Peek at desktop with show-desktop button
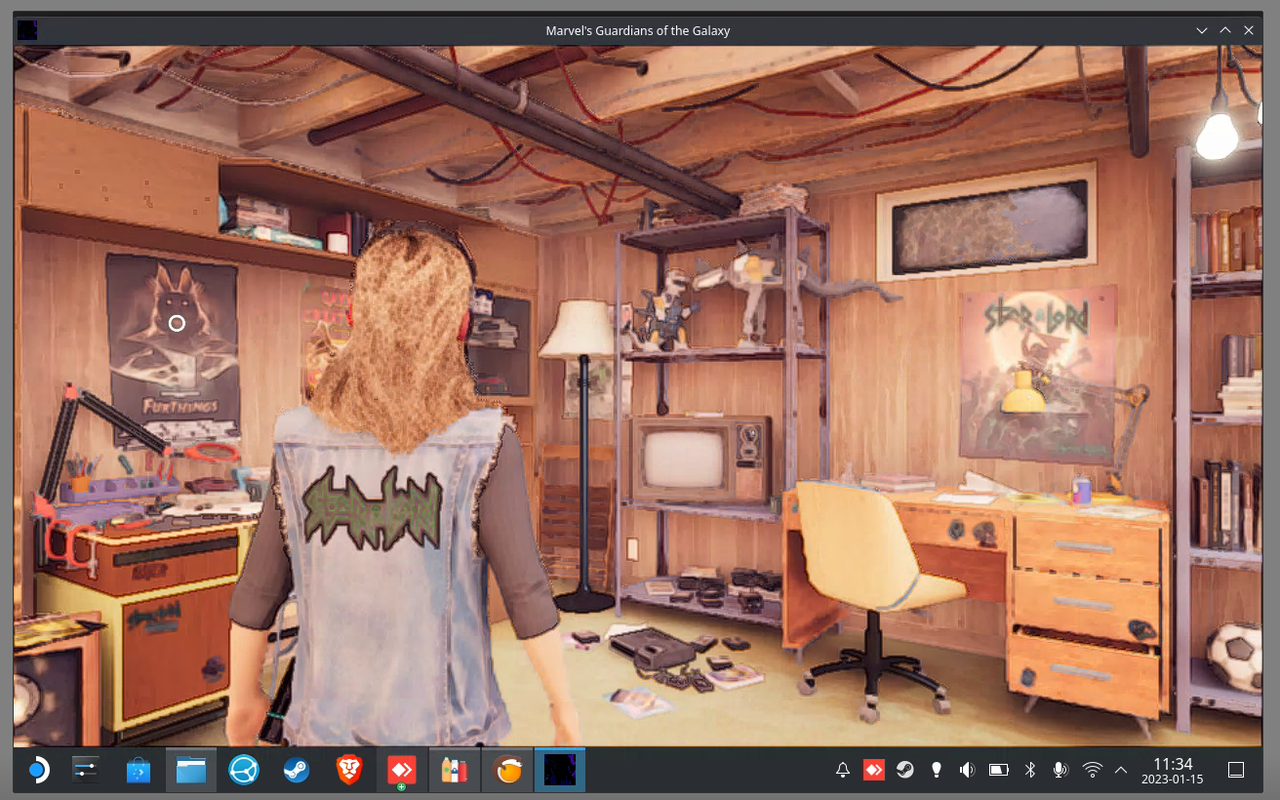 1236,770
